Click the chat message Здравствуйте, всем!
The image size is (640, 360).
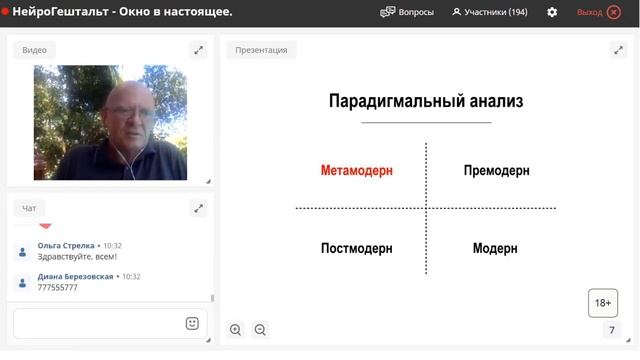point(77,257)
